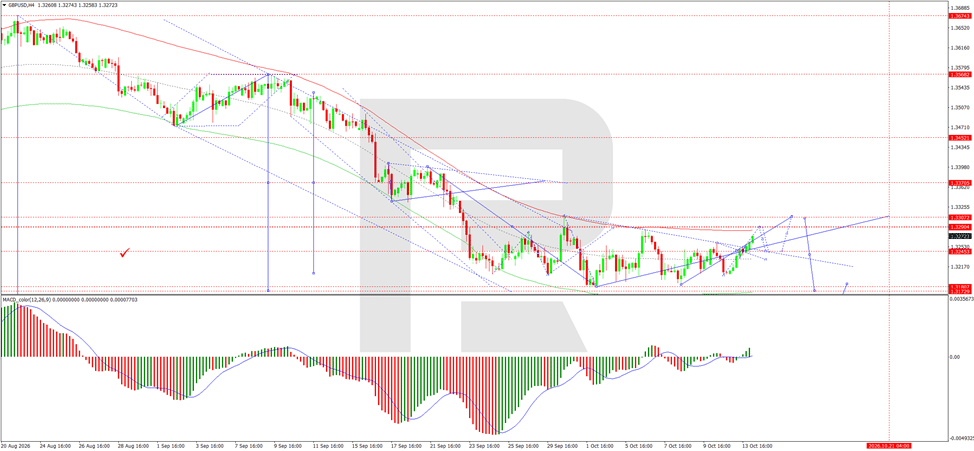974x451 pixels.
Task: Click the red price level label 1.32453
Action: coord(960,252)
